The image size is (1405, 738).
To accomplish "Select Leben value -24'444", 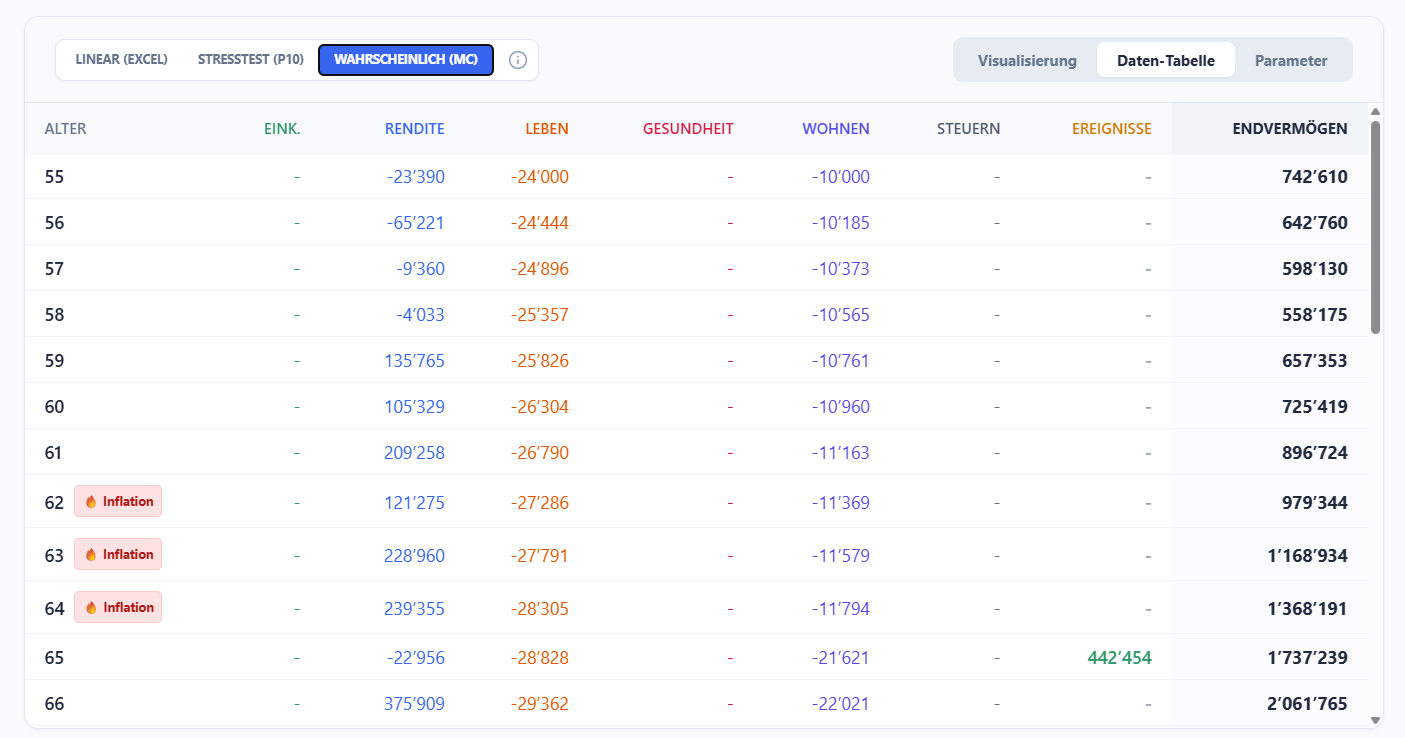I will pos(540,223).
